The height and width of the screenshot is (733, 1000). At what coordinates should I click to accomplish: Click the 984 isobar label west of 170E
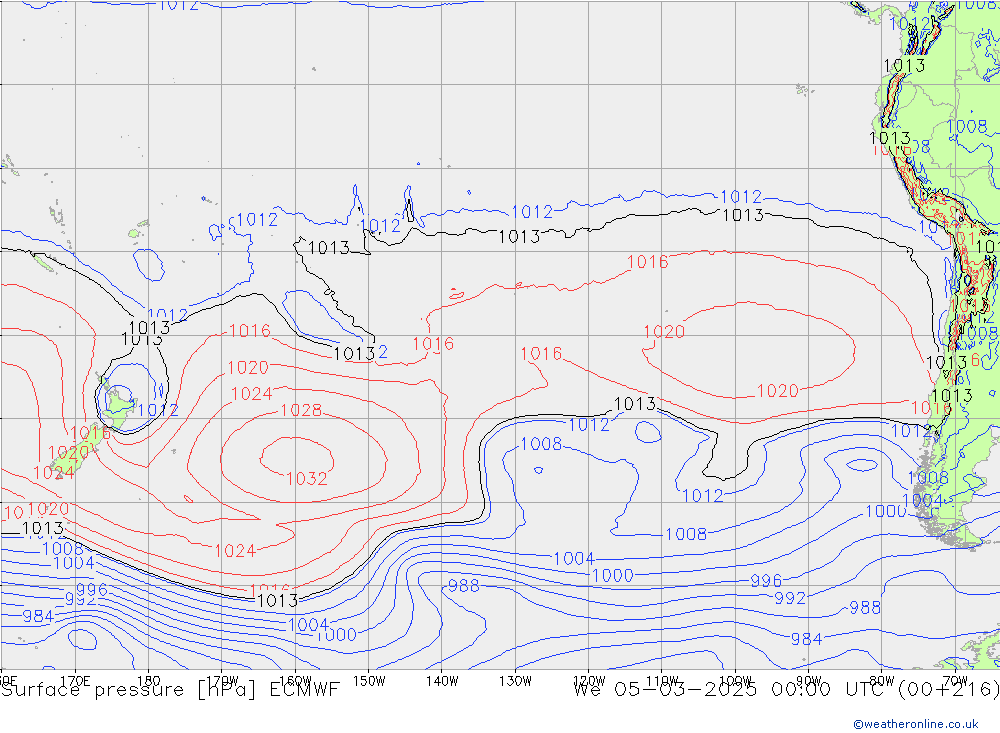point(38,616)
